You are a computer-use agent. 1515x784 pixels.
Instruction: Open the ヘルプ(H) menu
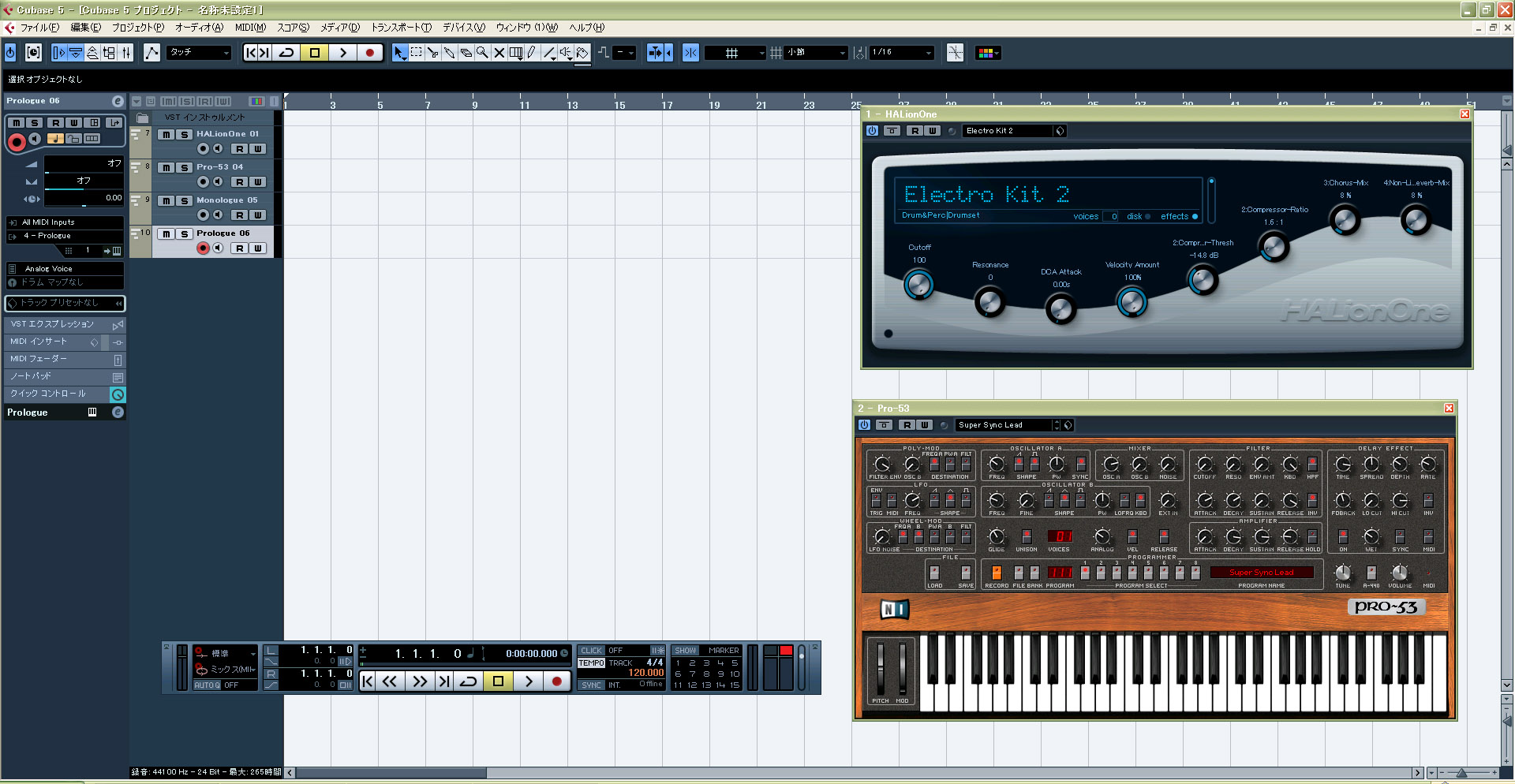[587, 28]
